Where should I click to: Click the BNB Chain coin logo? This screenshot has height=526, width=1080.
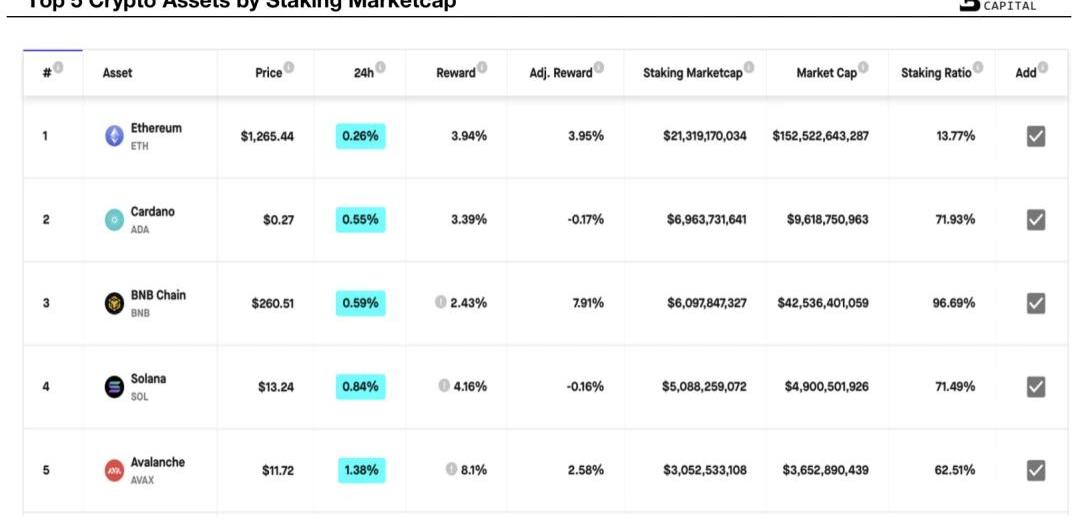tap(115, 304)
